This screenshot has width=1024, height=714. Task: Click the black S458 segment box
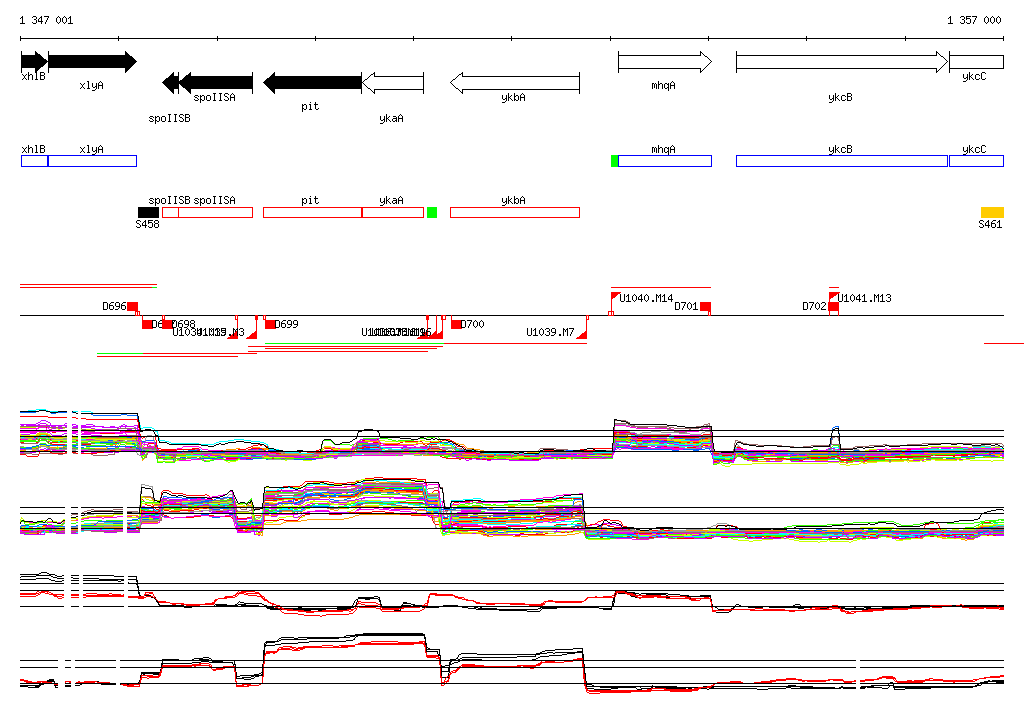coord(148,212)
